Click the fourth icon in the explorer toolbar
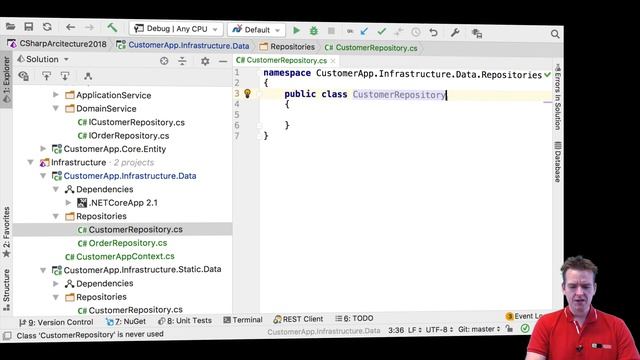This screenshot has width=640, height=360. coord(88,76)
